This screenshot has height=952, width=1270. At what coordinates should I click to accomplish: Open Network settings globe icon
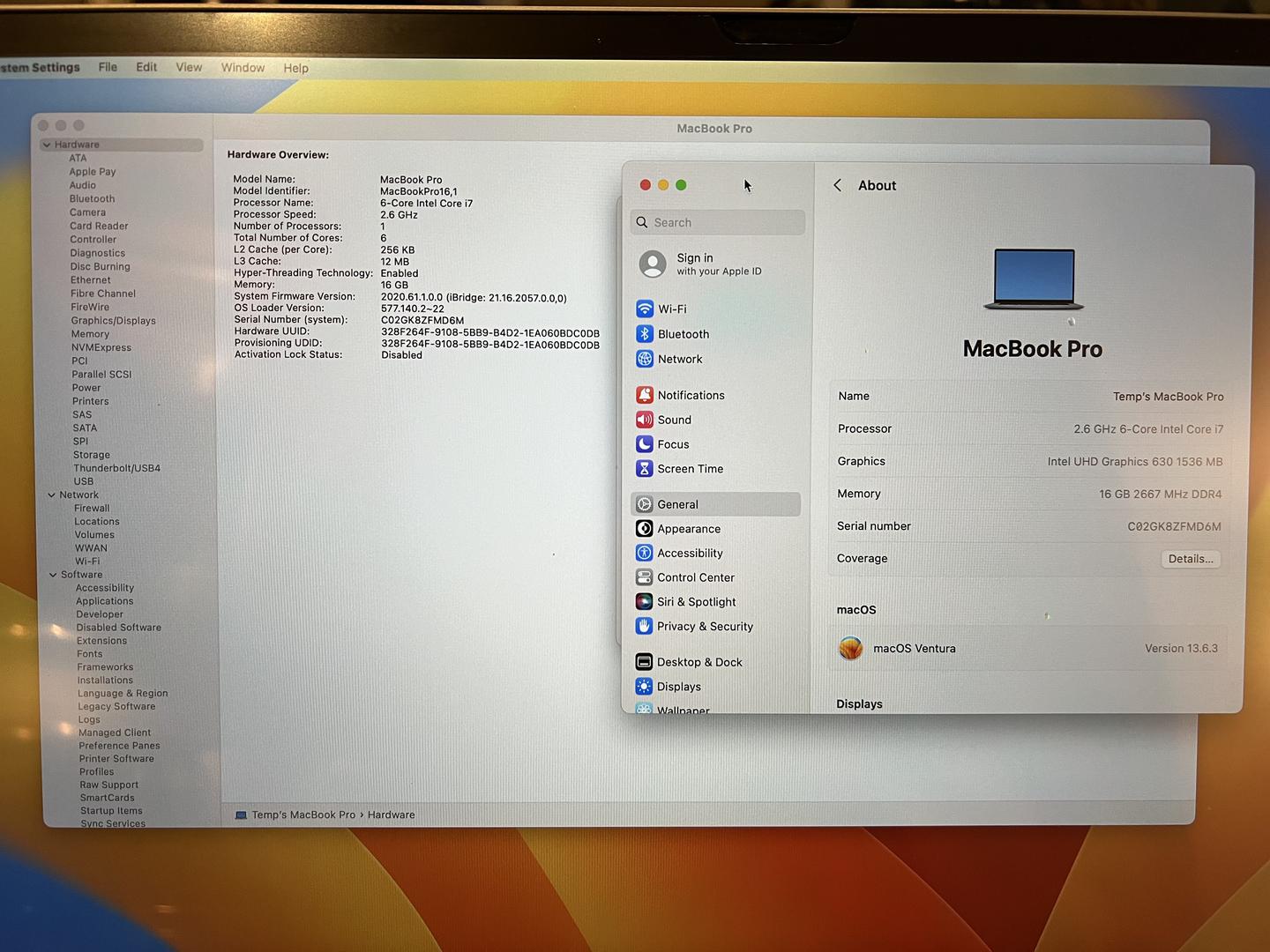coord(645,359)
